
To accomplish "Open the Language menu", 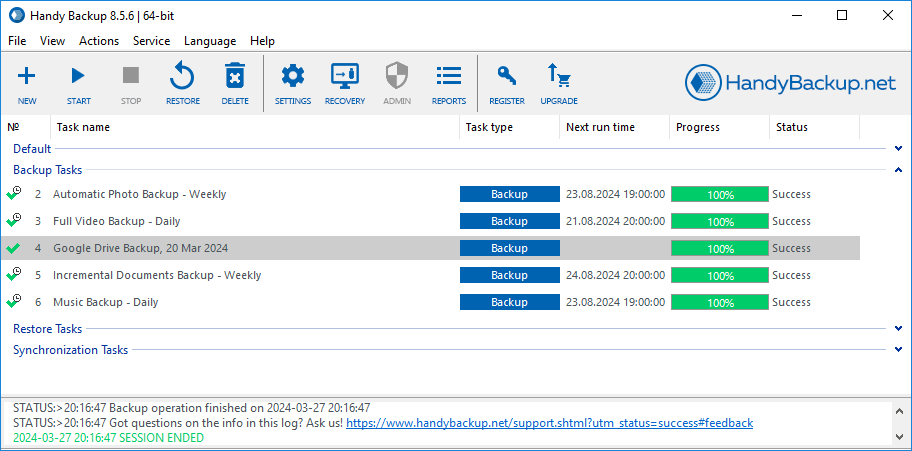I will pos(210,41).
